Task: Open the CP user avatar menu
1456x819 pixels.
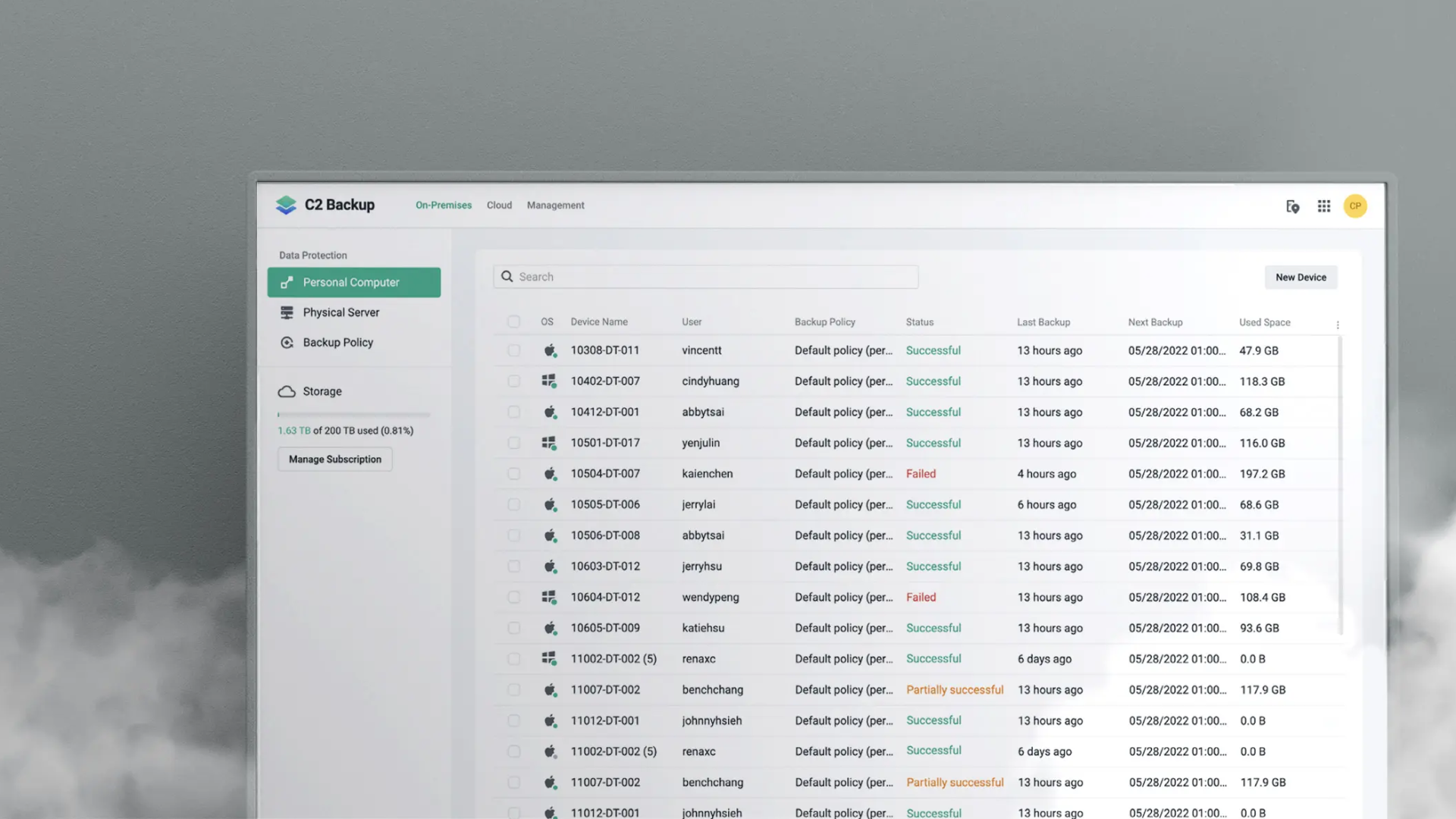Action: coord(1355,206)
